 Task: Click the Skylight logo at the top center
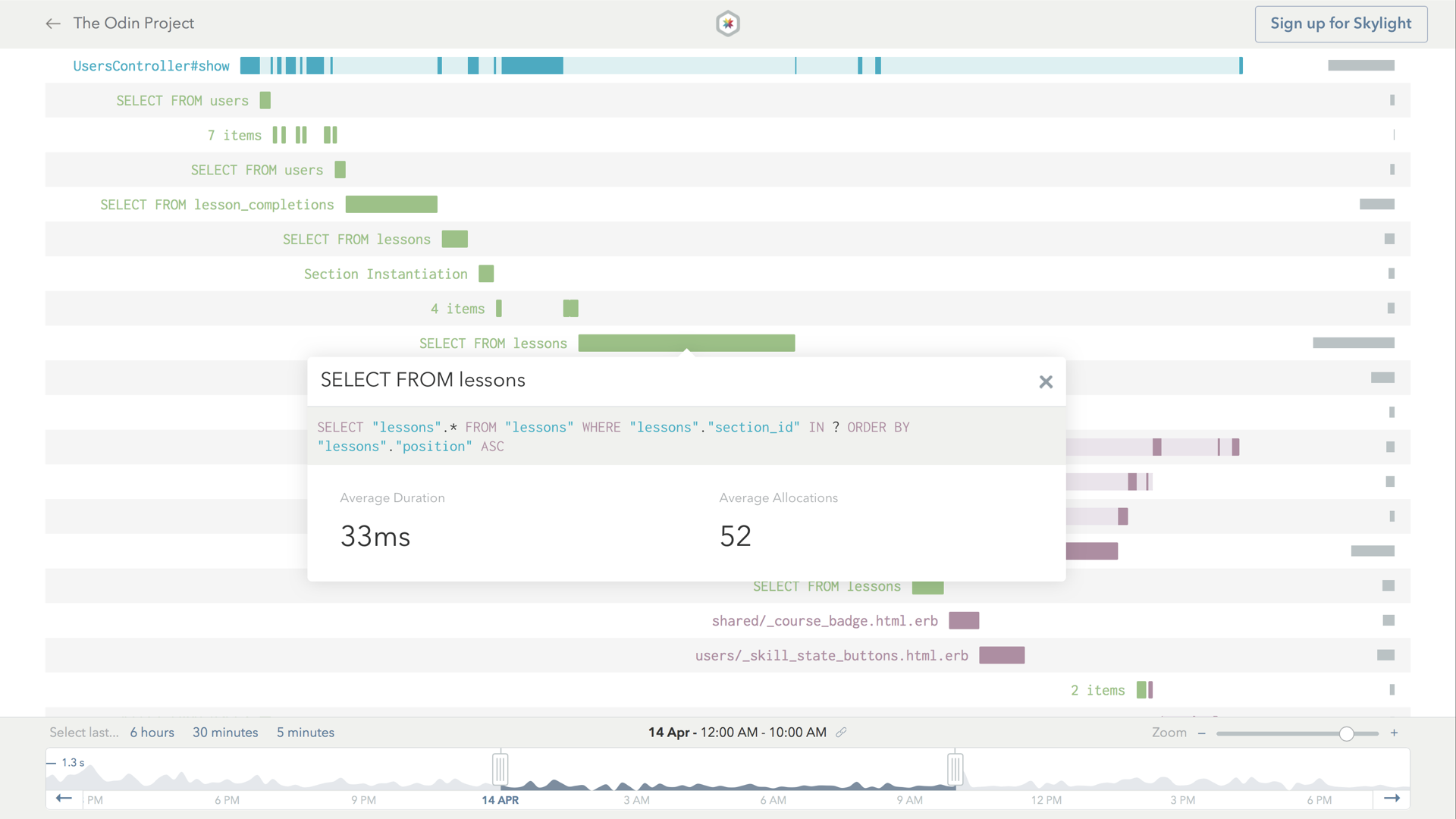[x=728, y=24]
